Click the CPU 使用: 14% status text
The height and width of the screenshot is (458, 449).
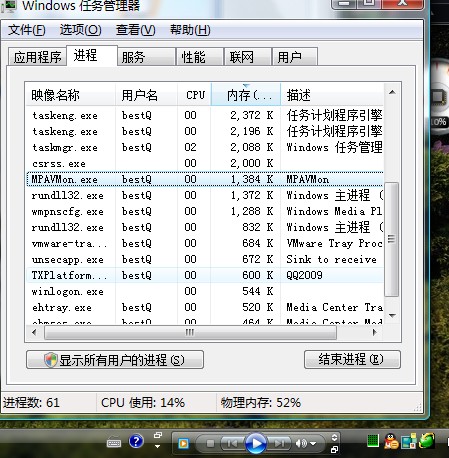[143, 403]
